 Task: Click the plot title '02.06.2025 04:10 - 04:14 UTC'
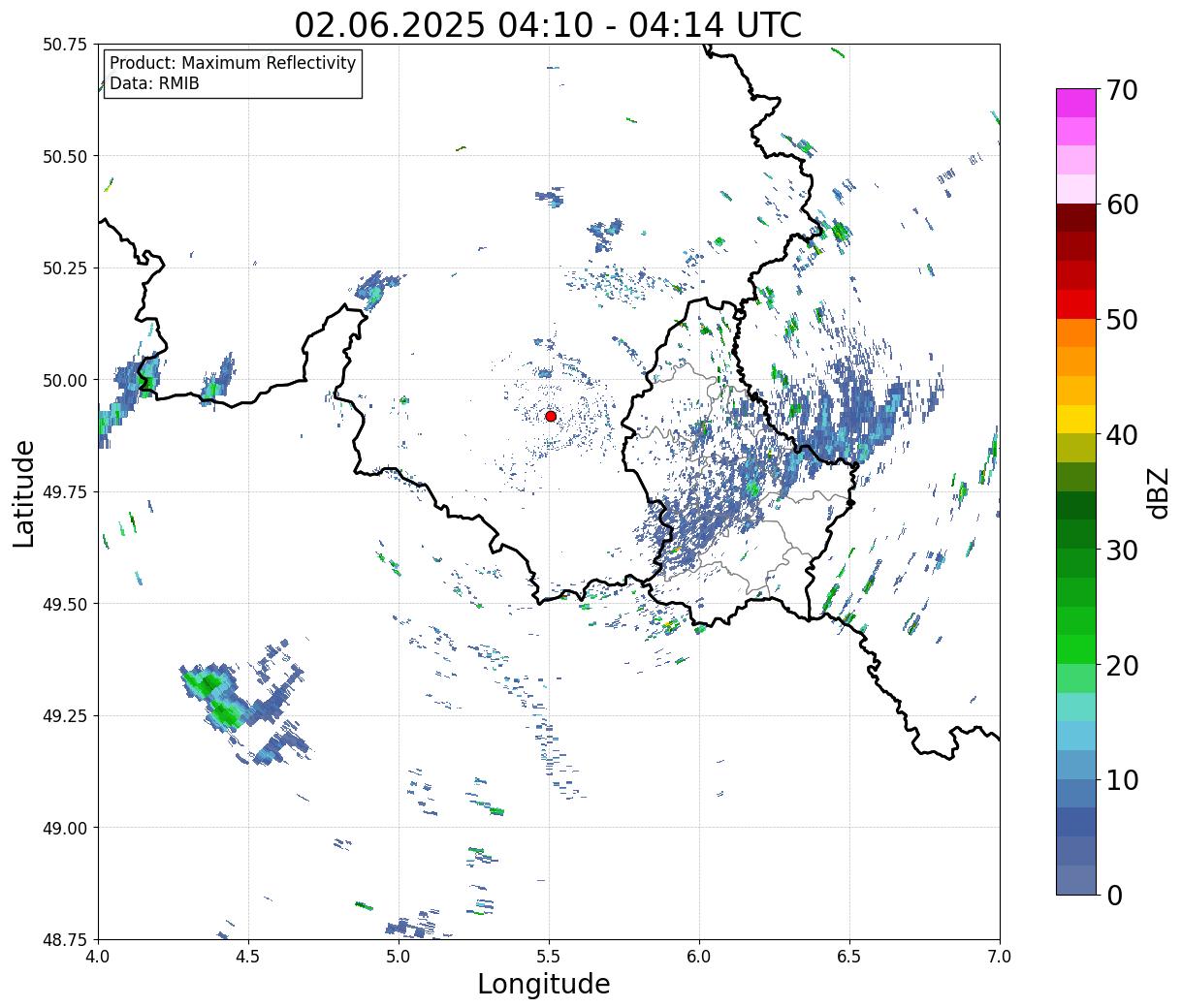(x=548, y=24)
